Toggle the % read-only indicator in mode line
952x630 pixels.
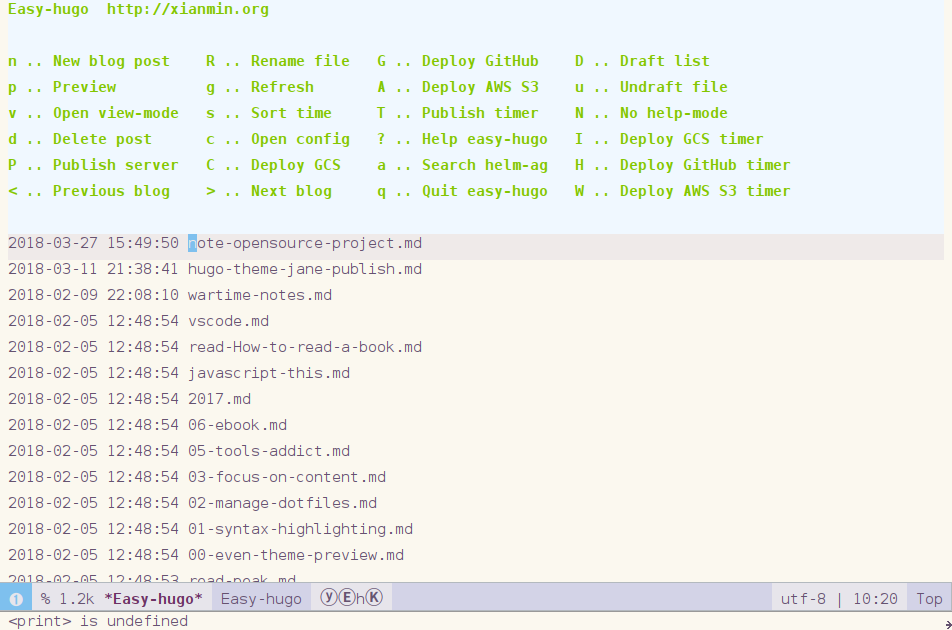click(x=46, y=599)
